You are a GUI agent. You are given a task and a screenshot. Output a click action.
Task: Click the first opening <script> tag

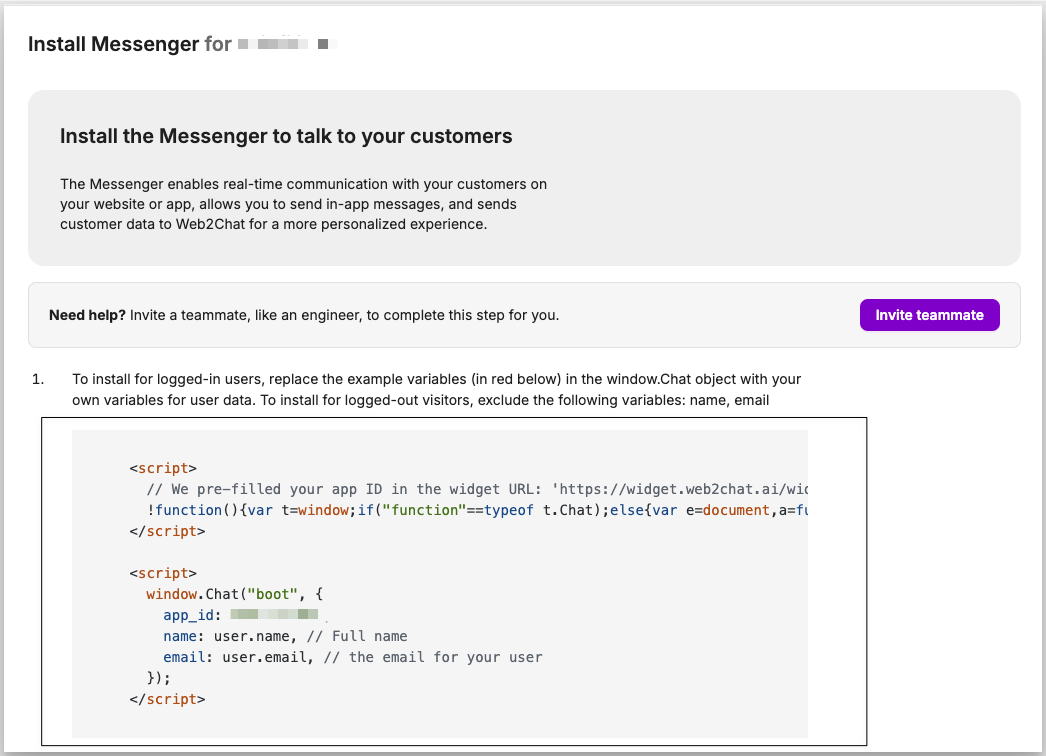[163, 468]
